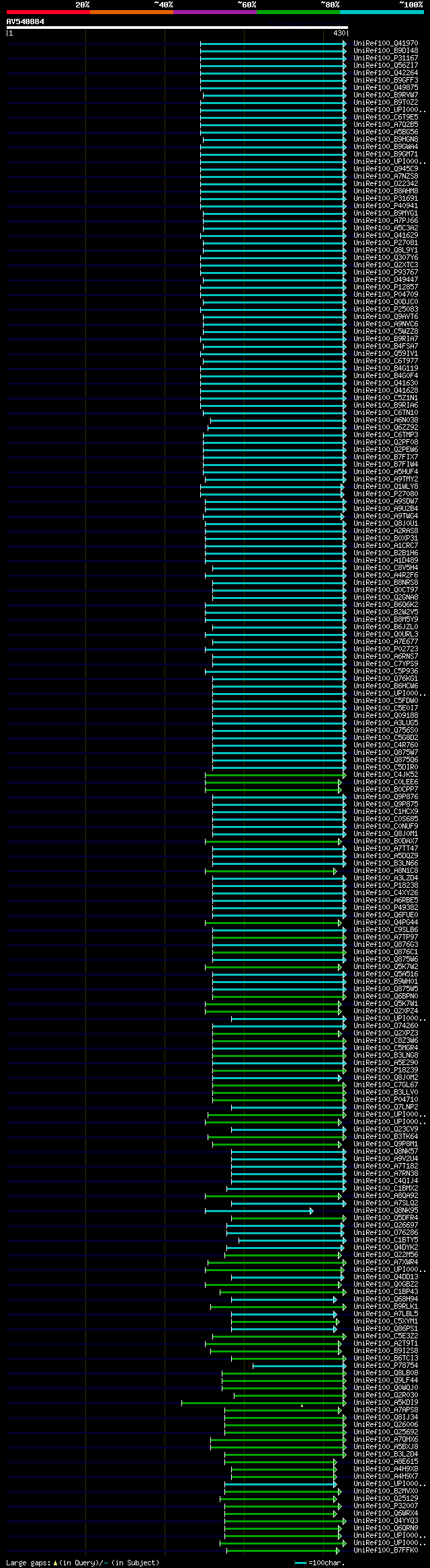Select the UniRef100_P40941 hit label
The image size is (430, 1568).
click(x=386, y=206)
